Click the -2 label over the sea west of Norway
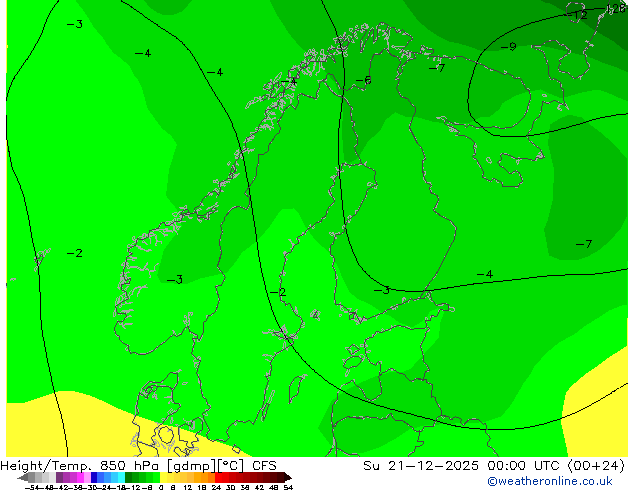Image resolution: width=634 pixels, height=490 pixels. pos(75,253)
